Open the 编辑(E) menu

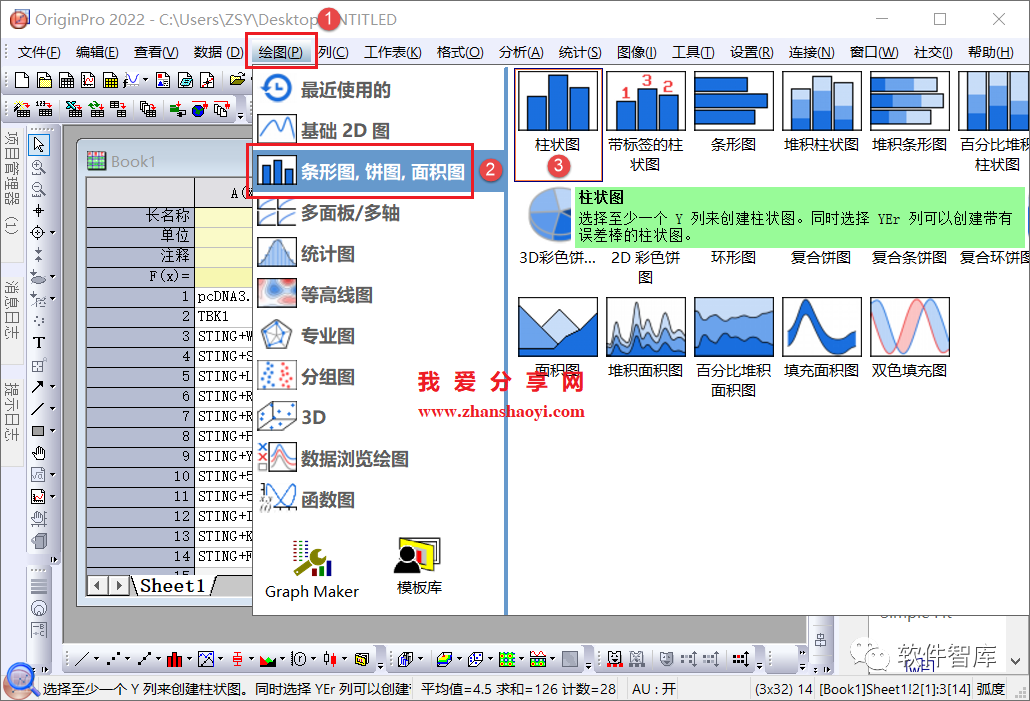tap(97, 53)
